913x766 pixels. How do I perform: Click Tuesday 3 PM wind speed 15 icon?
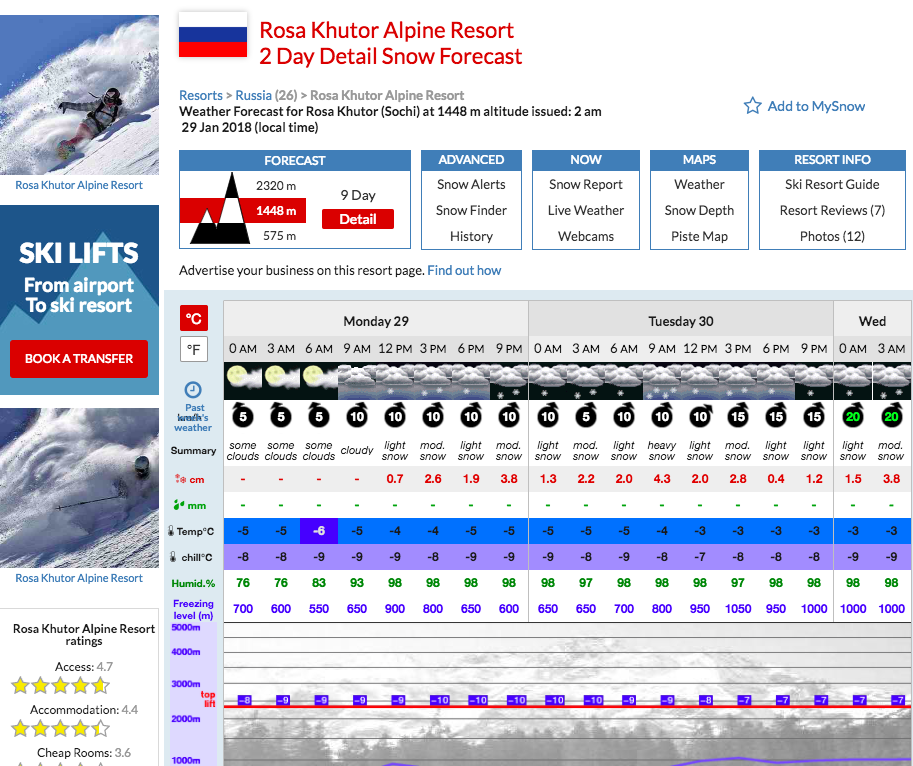coord(738,416)
